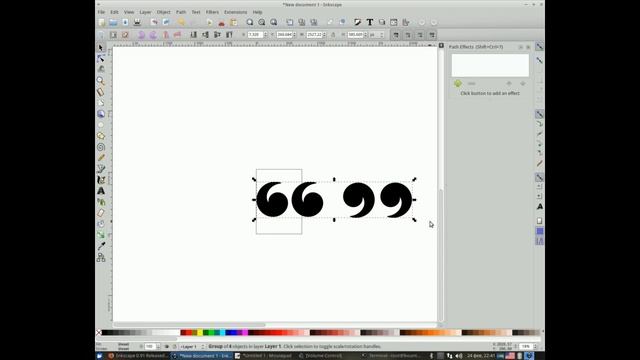Open the Edit menu
This screenshot has height=360, width=640.
pyautogui.click(x=114, y=12)
